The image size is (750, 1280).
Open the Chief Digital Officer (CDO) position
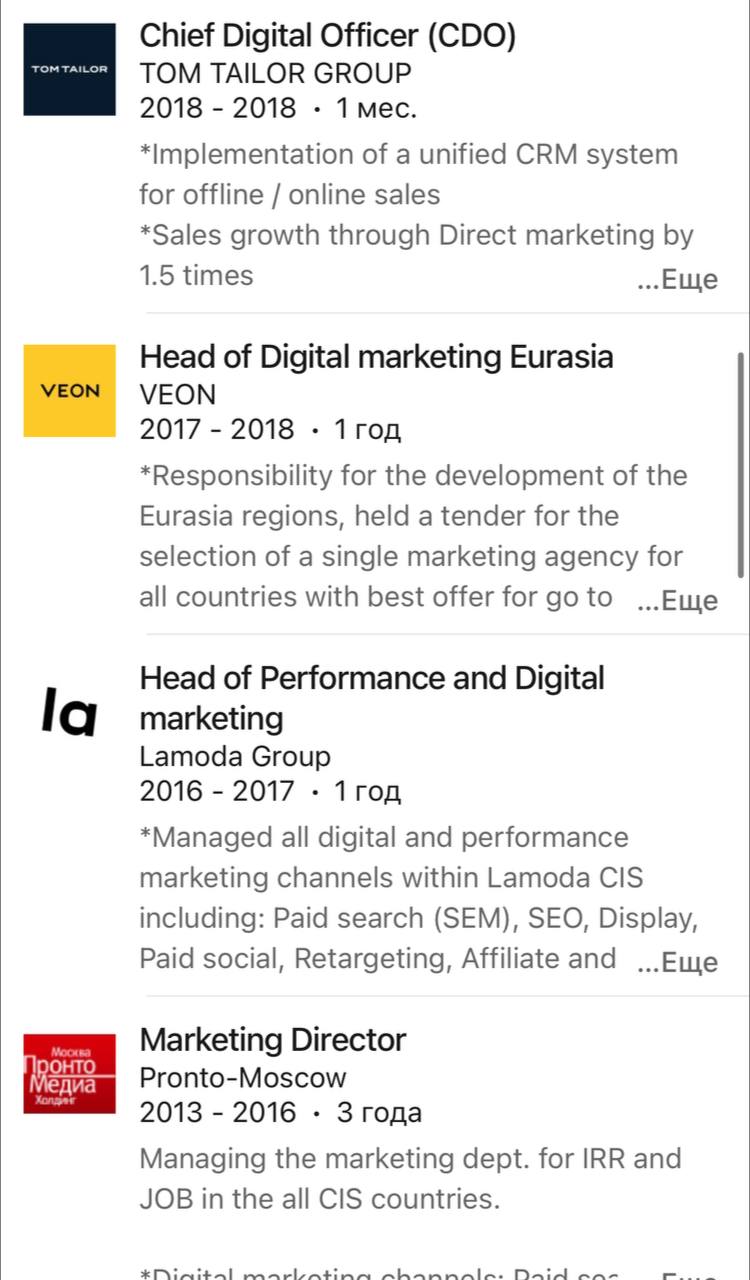[328, 36]
